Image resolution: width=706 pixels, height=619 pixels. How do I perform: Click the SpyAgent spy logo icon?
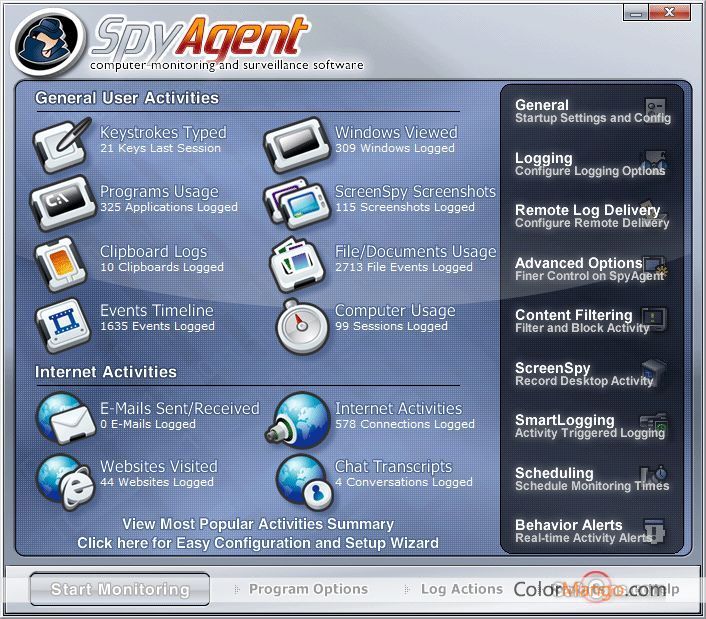(47, 42)
